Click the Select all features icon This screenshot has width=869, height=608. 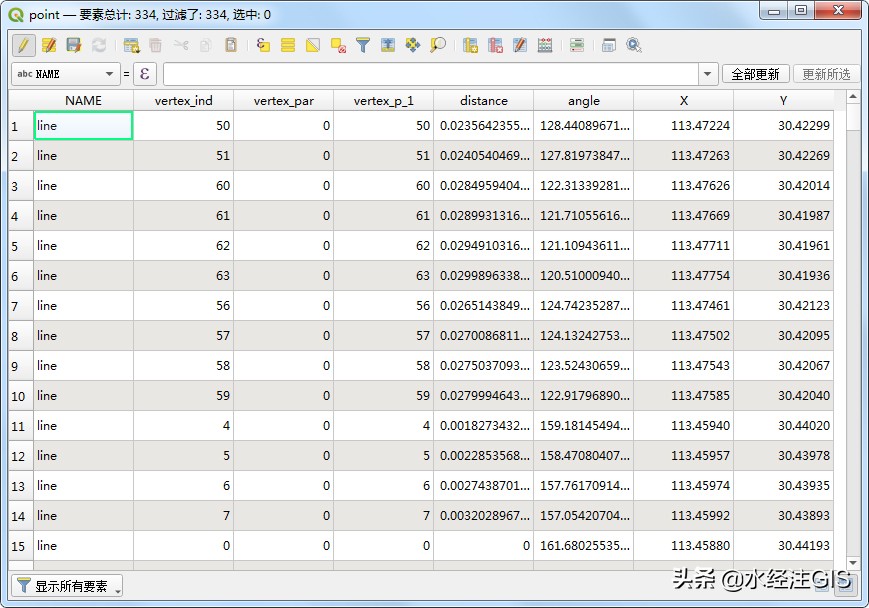[288, 45]
